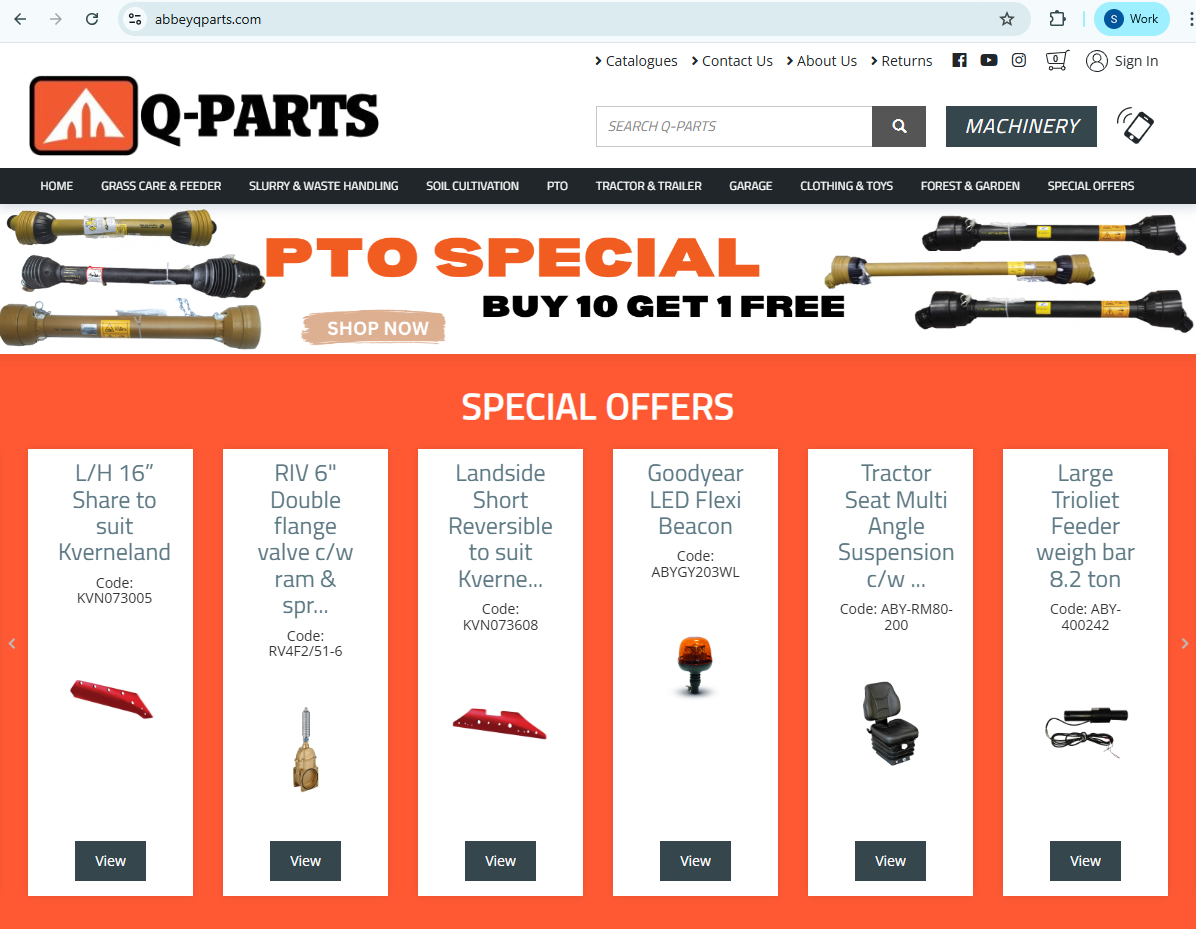1196x929 pixels.
Task: Open the Slurry & Waste Handling menu
Action: coord(323,186)
